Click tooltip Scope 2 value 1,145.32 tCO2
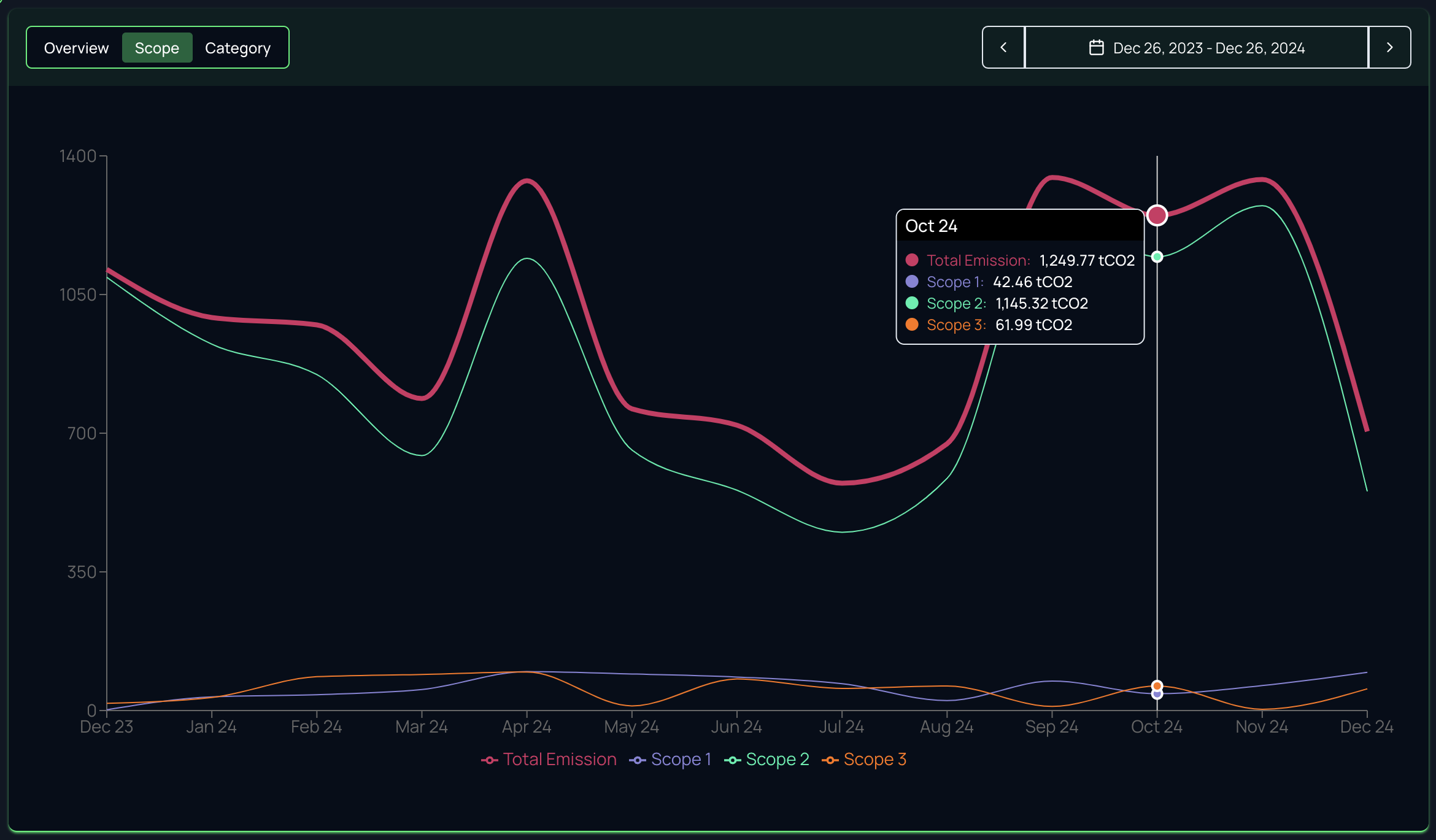This screenshot has width=1436, height=840. coord(1041,304)
